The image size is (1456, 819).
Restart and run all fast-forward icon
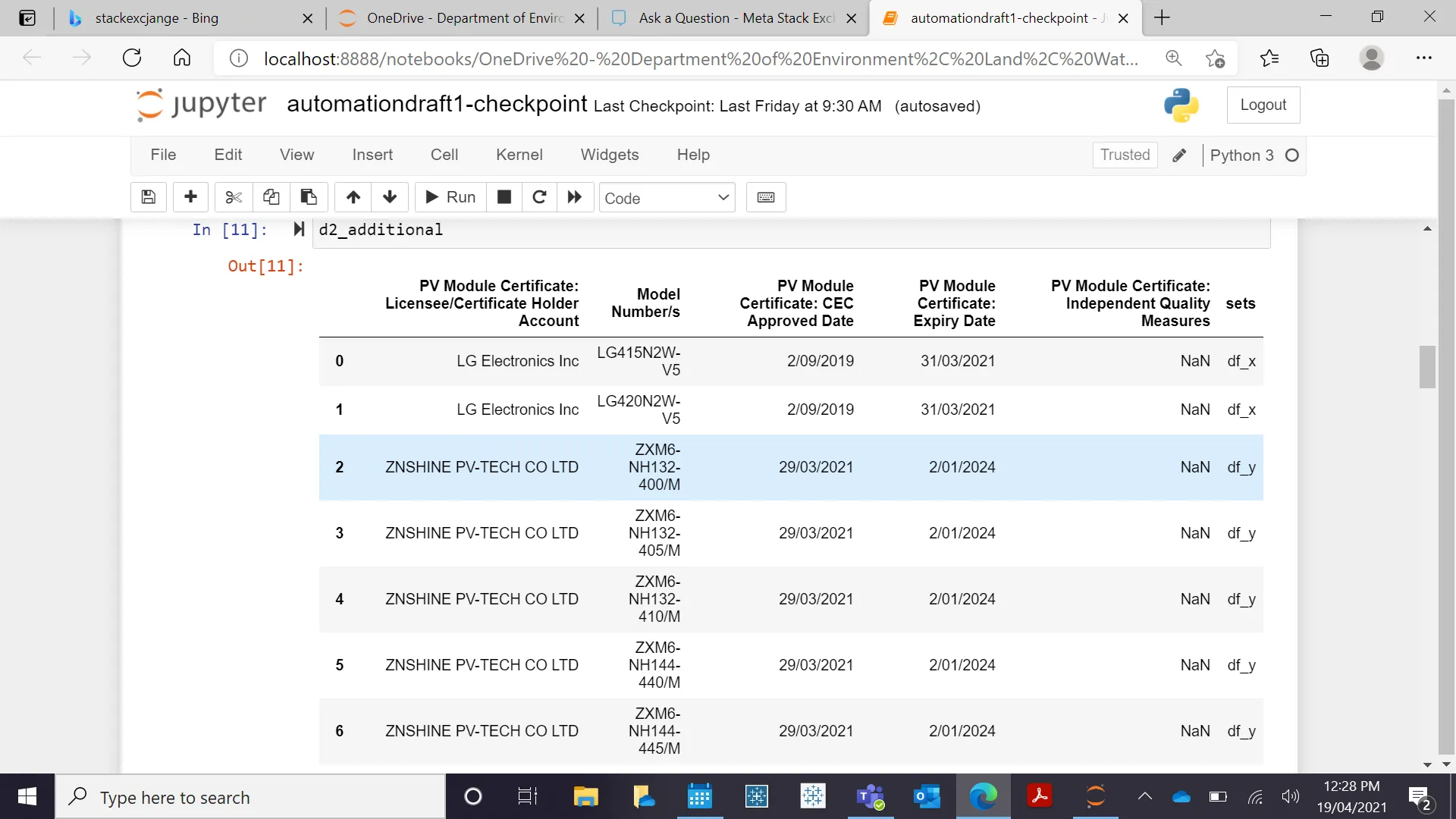(575, 197)
